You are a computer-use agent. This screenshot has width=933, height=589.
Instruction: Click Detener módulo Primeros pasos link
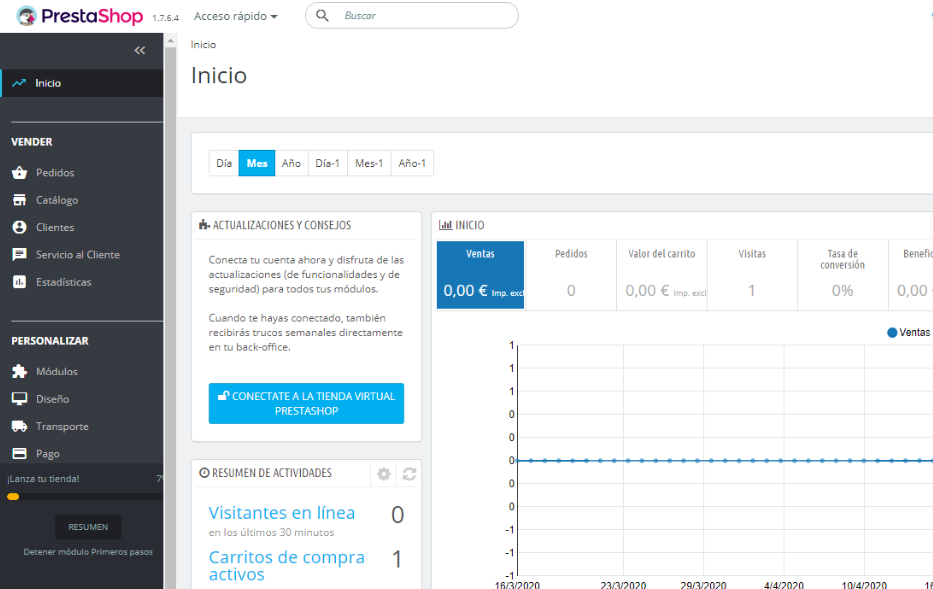[88, 550]
